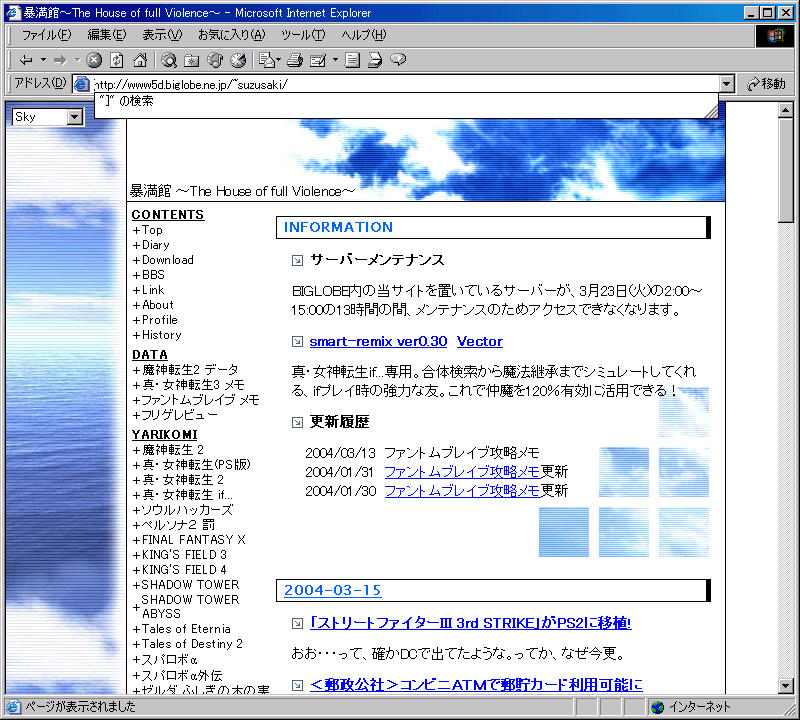800x720 pixels.
Task: Refresh the page with the Refresh icon
Action: [117, 60]
